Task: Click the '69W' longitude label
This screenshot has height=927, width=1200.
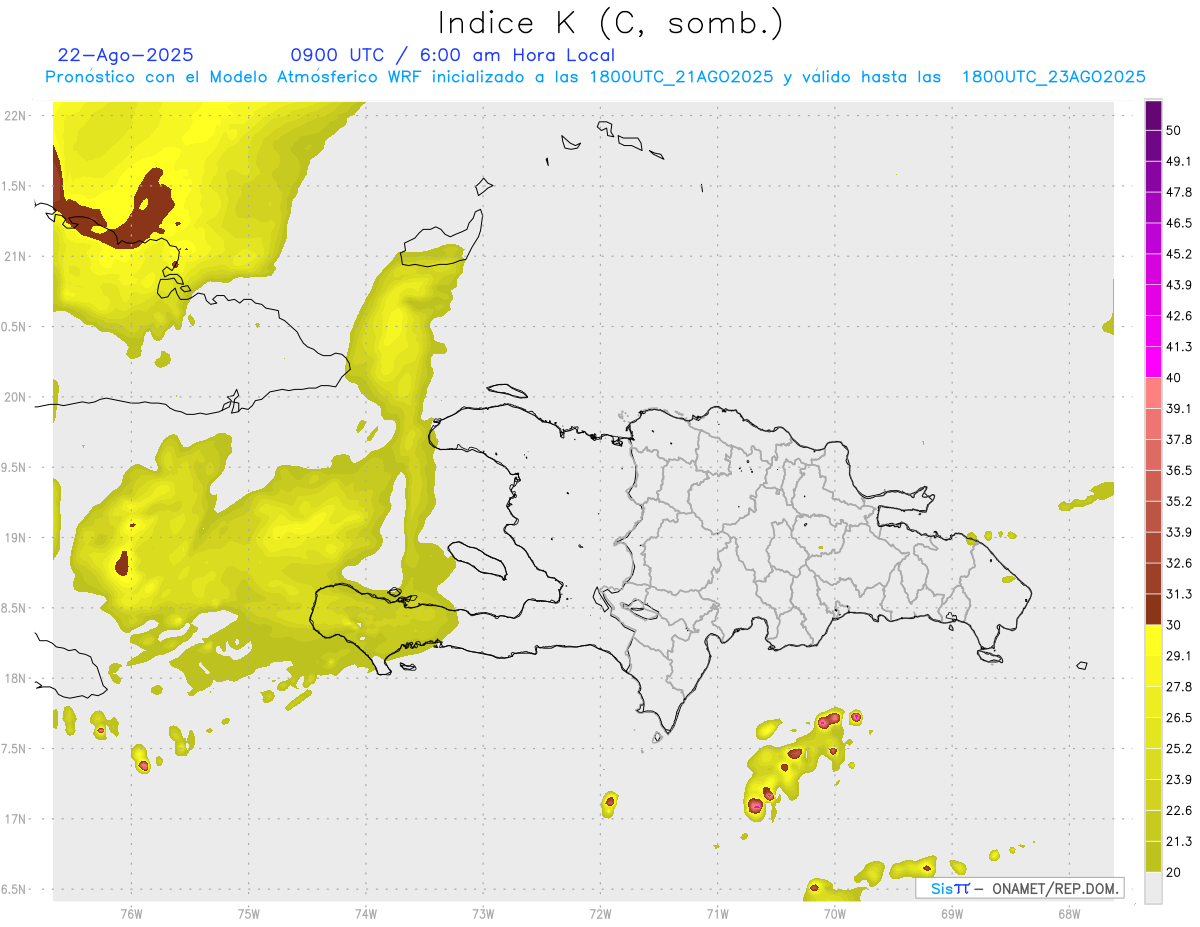Action: click(951, 913)
